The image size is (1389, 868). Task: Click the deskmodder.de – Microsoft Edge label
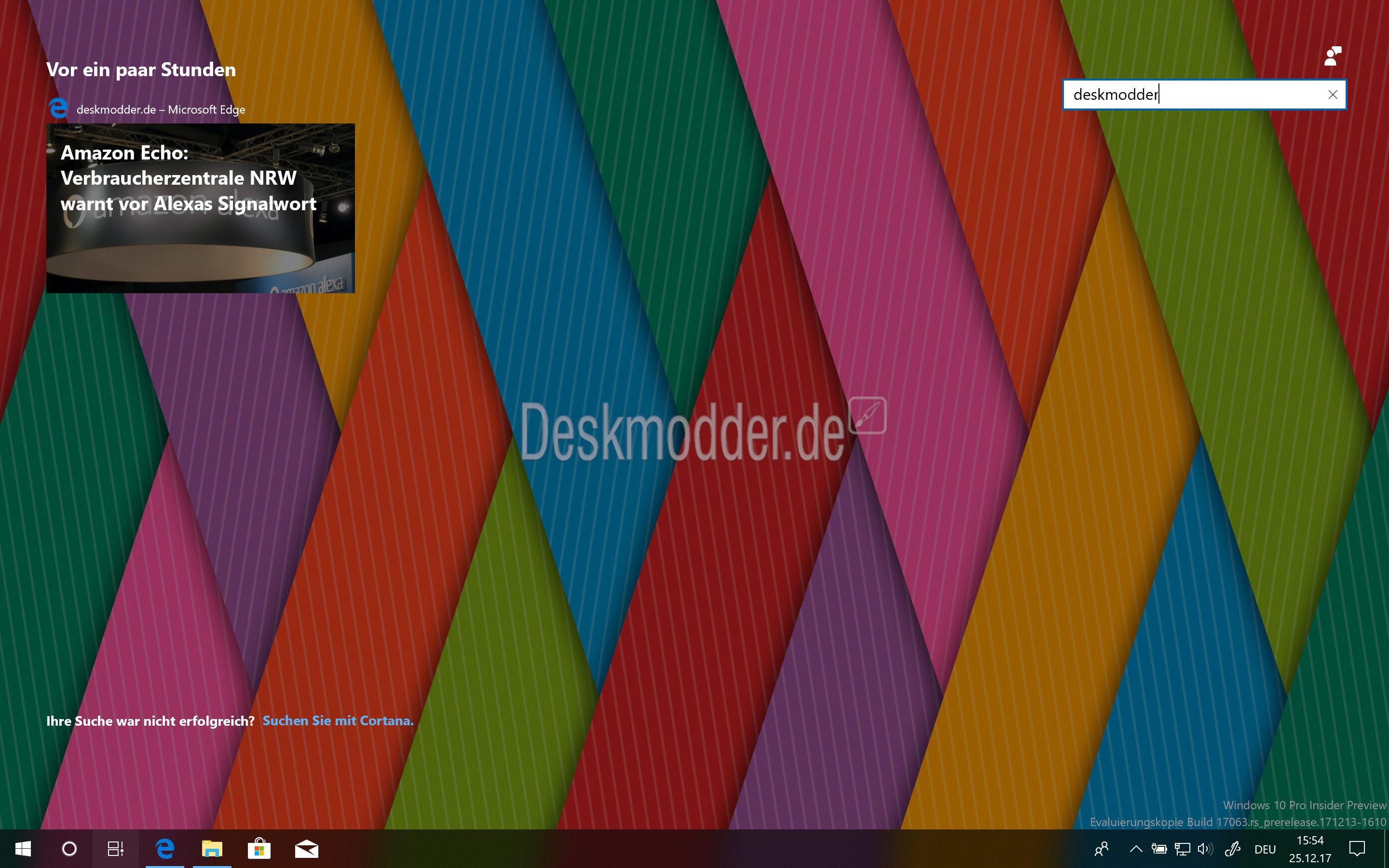tap(161, 109)
